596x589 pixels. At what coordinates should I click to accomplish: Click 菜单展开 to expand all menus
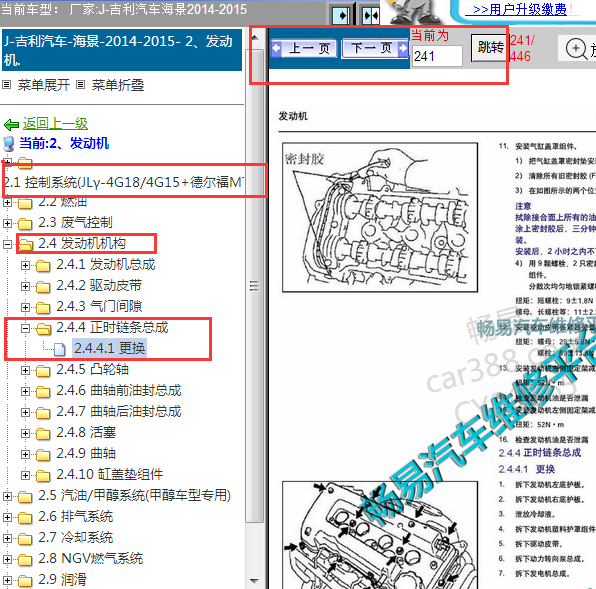[x=44, y=85]
